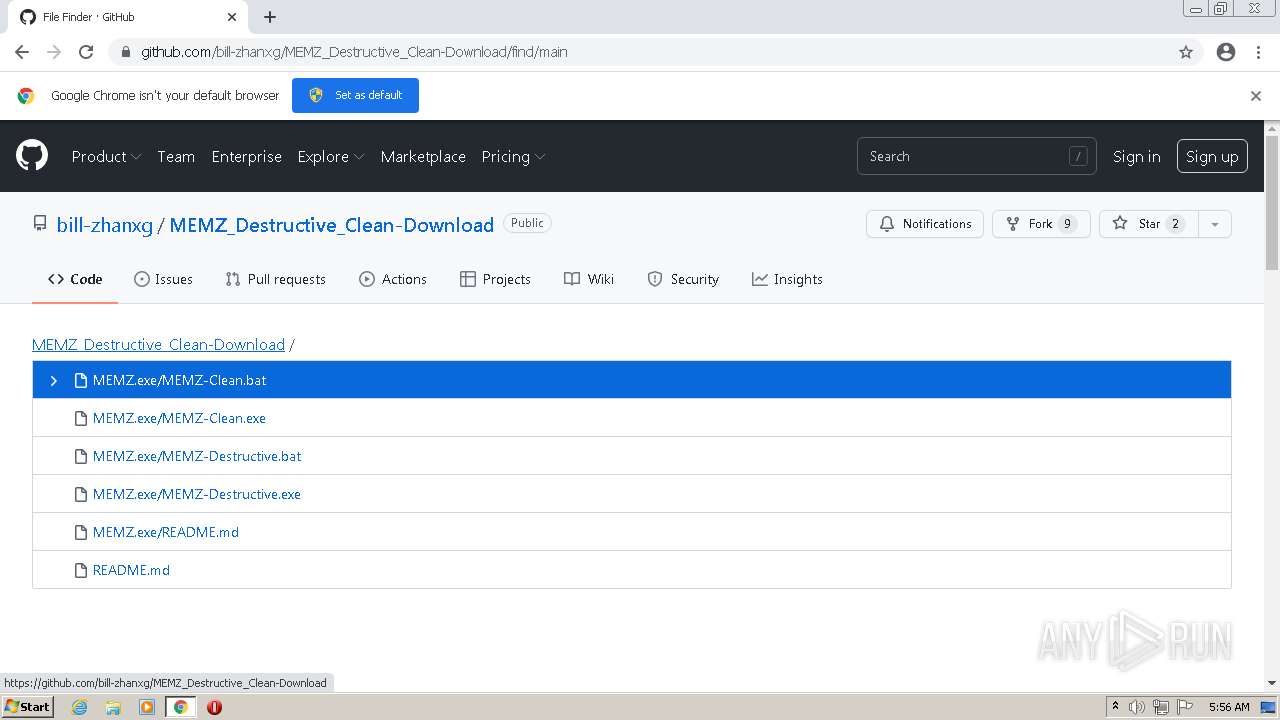Click the Chrome address bar URL

(354, 52)
